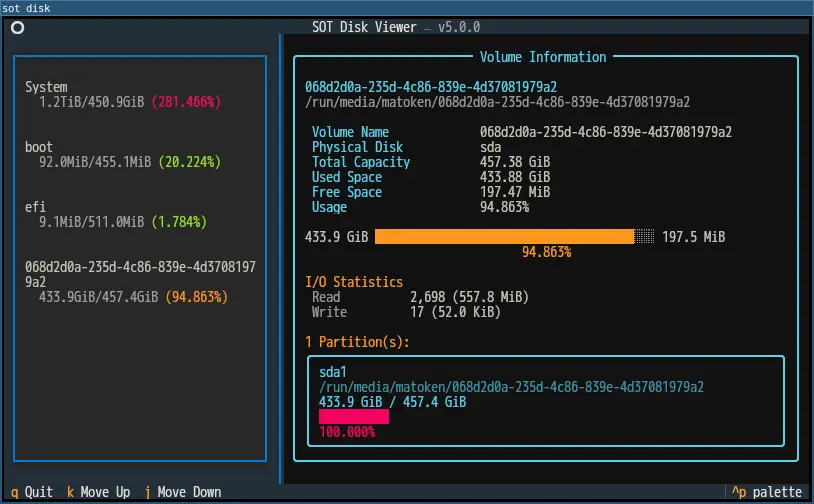Click the red sda1 partition usage bar

point(354,416)
